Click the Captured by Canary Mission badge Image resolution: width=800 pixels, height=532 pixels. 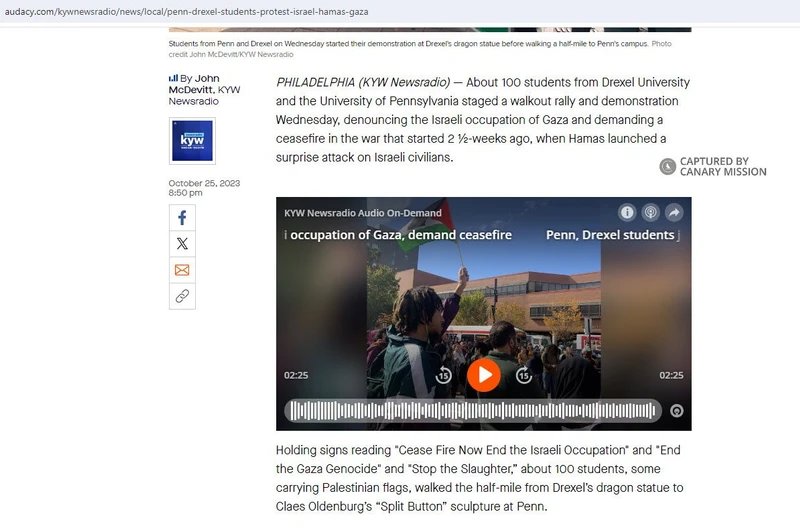click(x=713, y=166)
